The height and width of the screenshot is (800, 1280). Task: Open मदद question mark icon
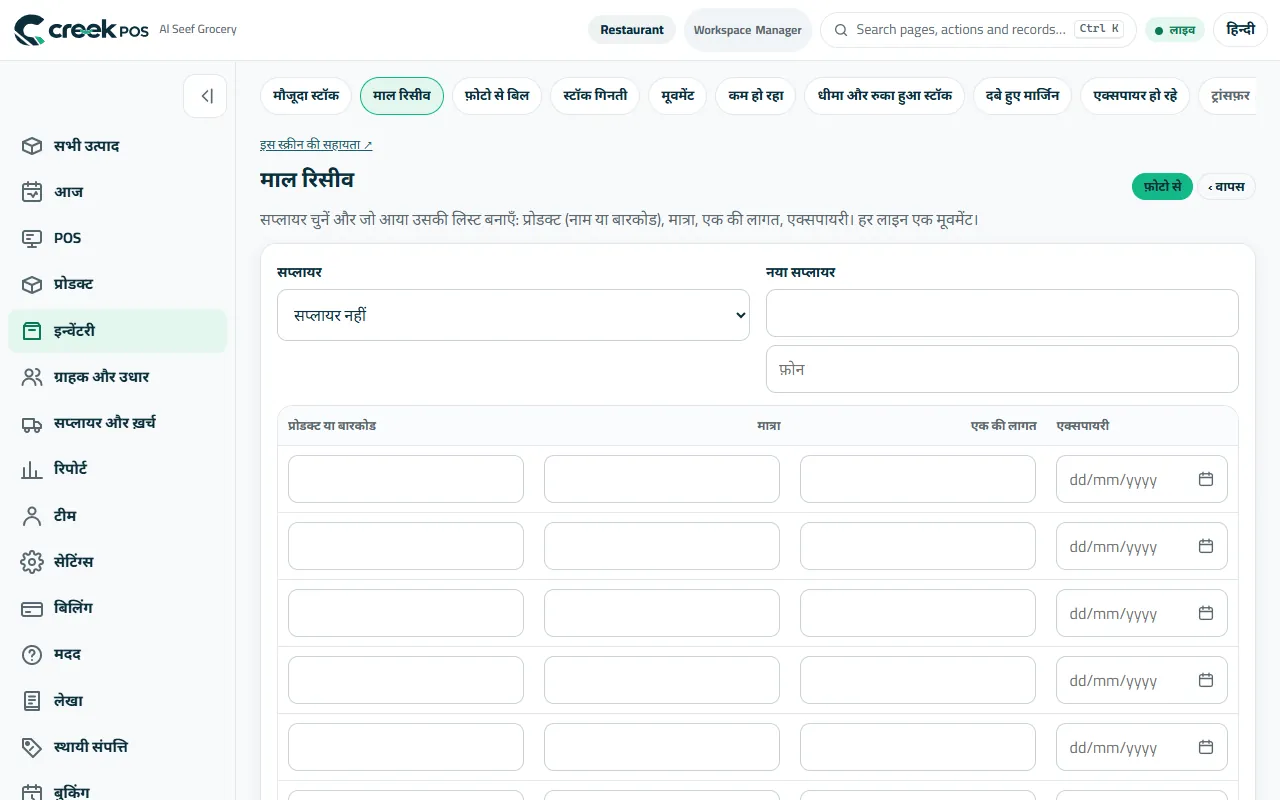coord(32,654)
